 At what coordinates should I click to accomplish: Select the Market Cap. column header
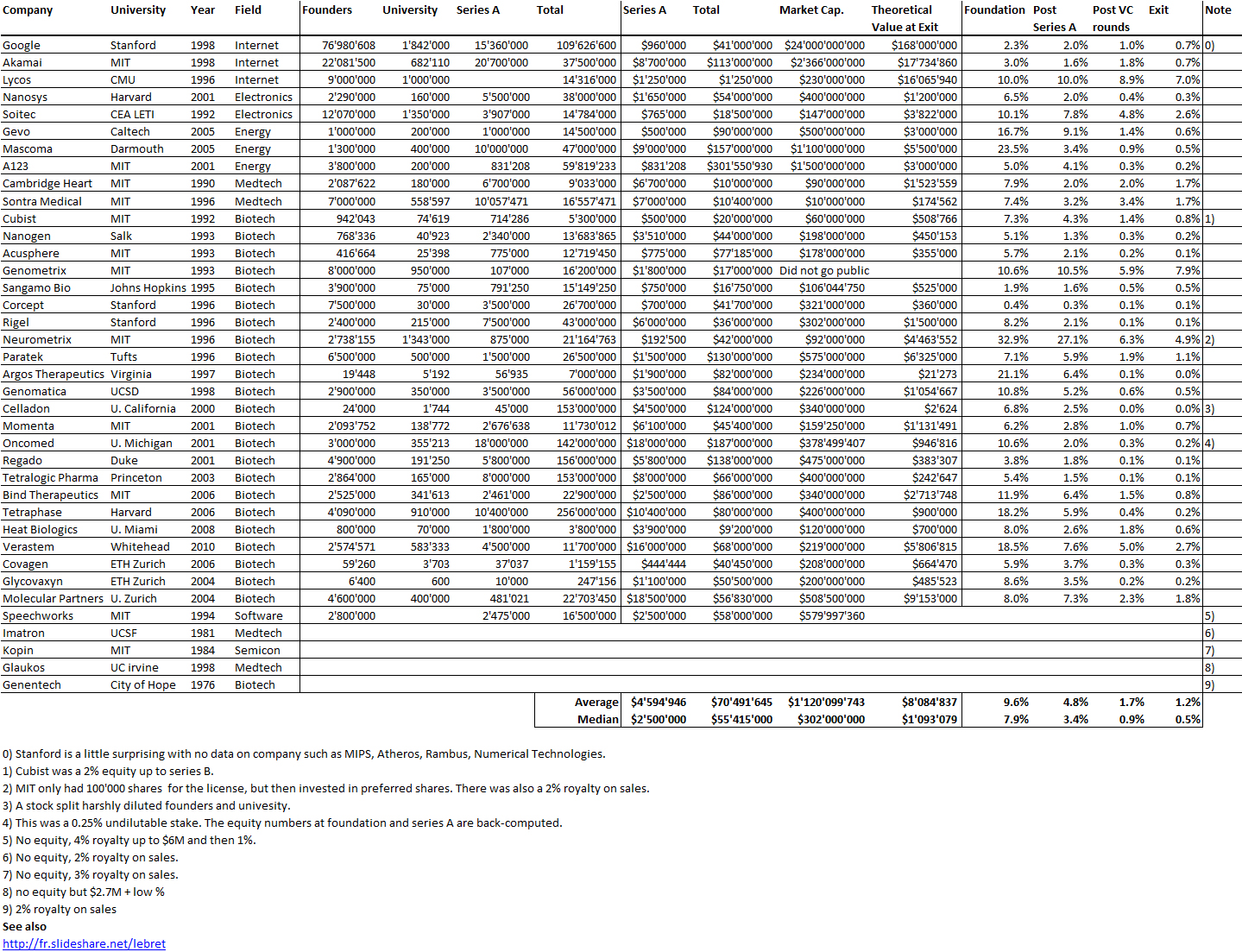click(x=811, y=9)
